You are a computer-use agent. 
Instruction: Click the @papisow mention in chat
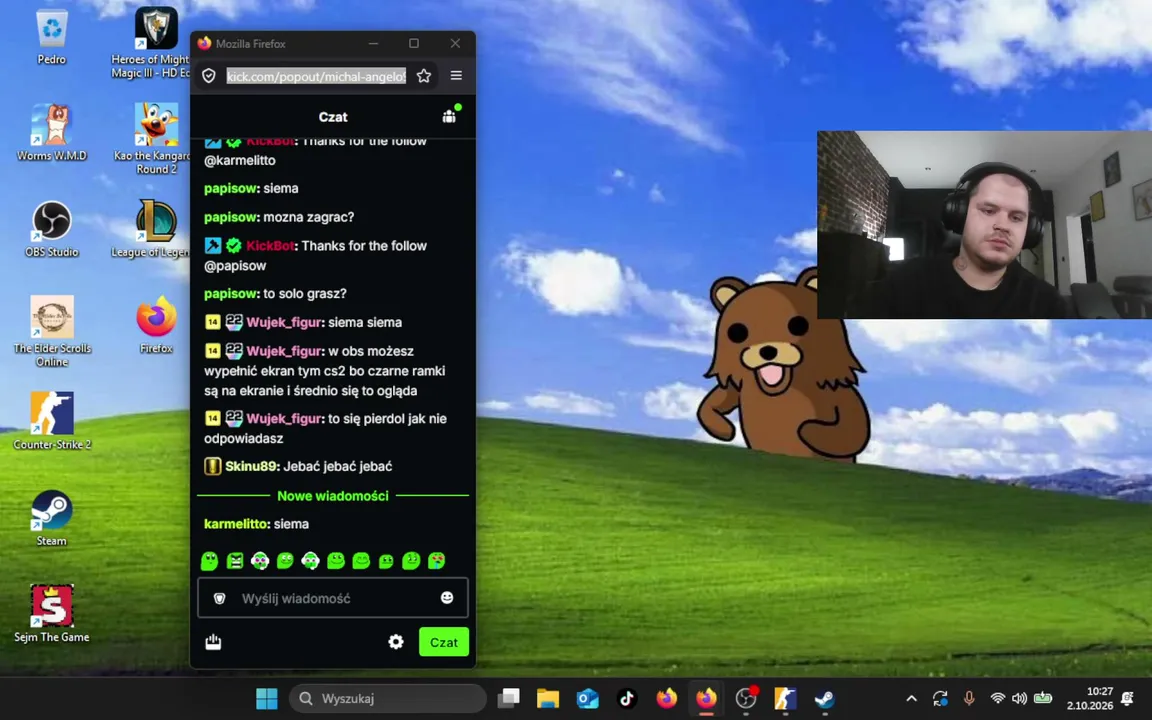[235, 265]
